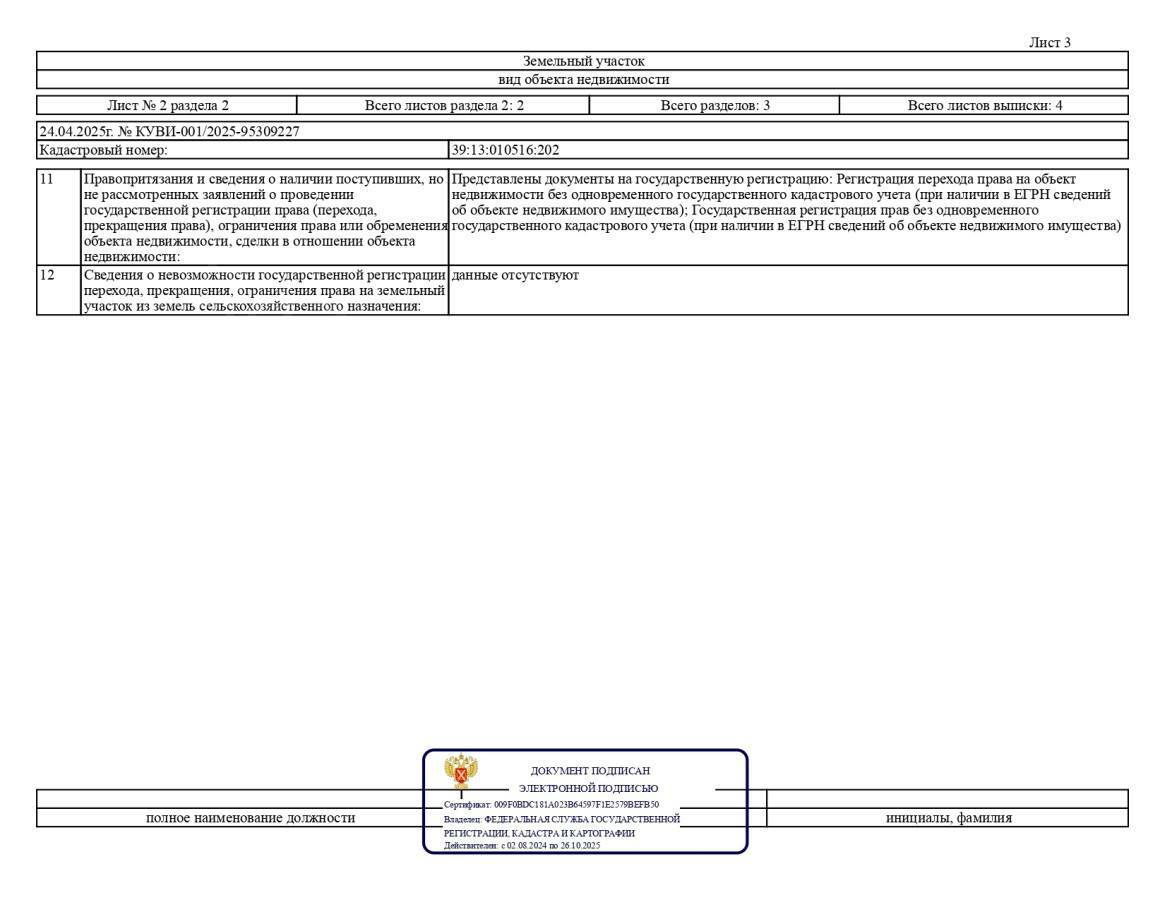Select the 'Земельный участок' heading
The height and width of the screenshot is (900, 1165).
(583, 61)
